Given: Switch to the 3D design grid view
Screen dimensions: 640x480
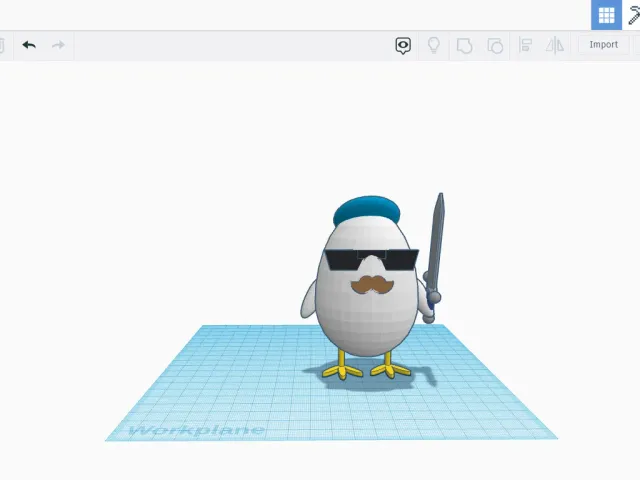Looking at the screenshot, I should [x=606, y=15].
